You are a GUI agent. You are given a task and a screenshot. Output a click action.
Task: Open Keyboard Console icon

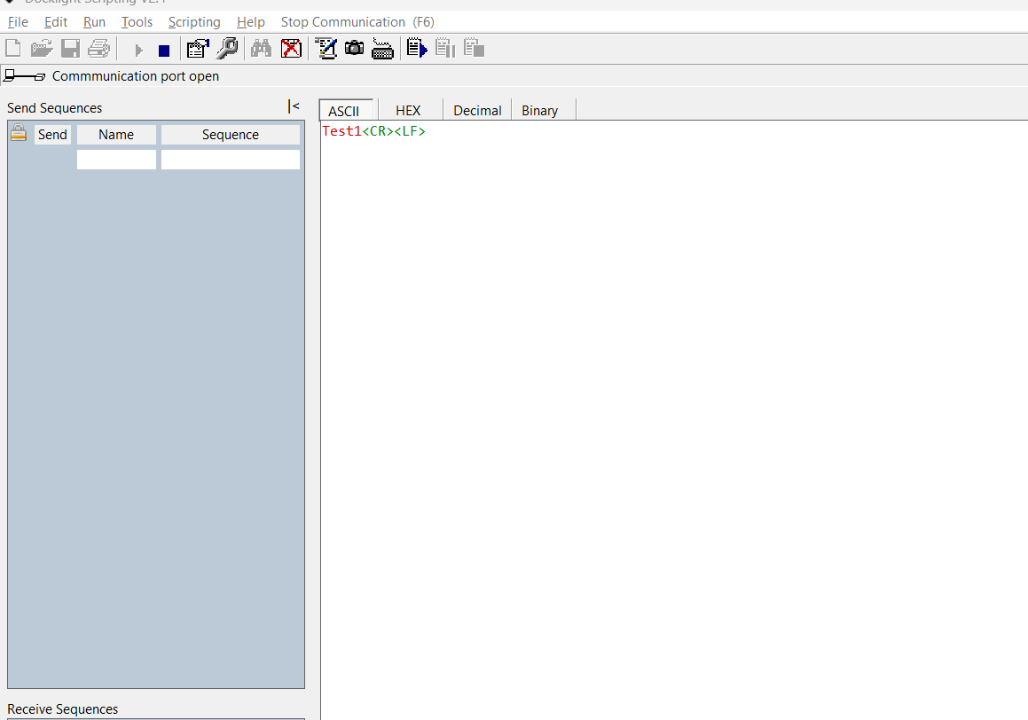tap(382, 49)
